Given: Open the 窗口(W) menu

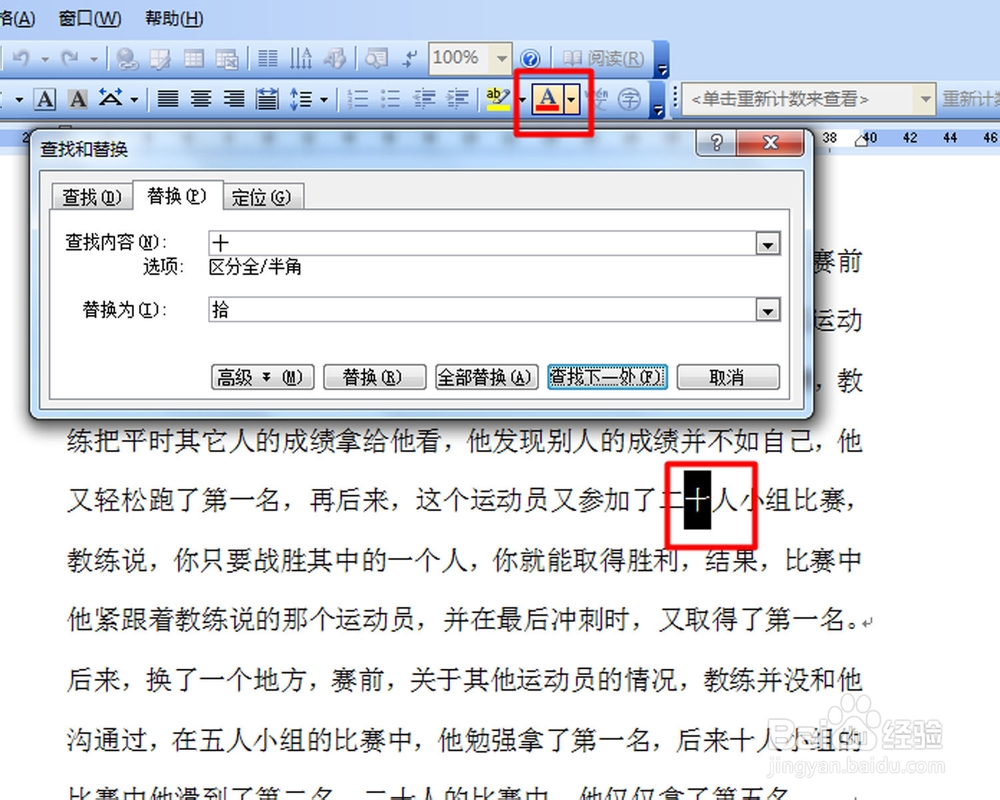Looking at the screenshot, I should [89, 19].
